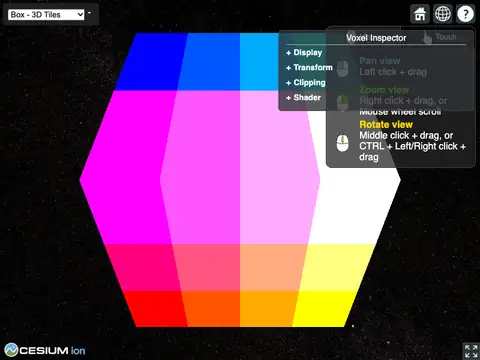Expand the Transform section

point(309,68)
